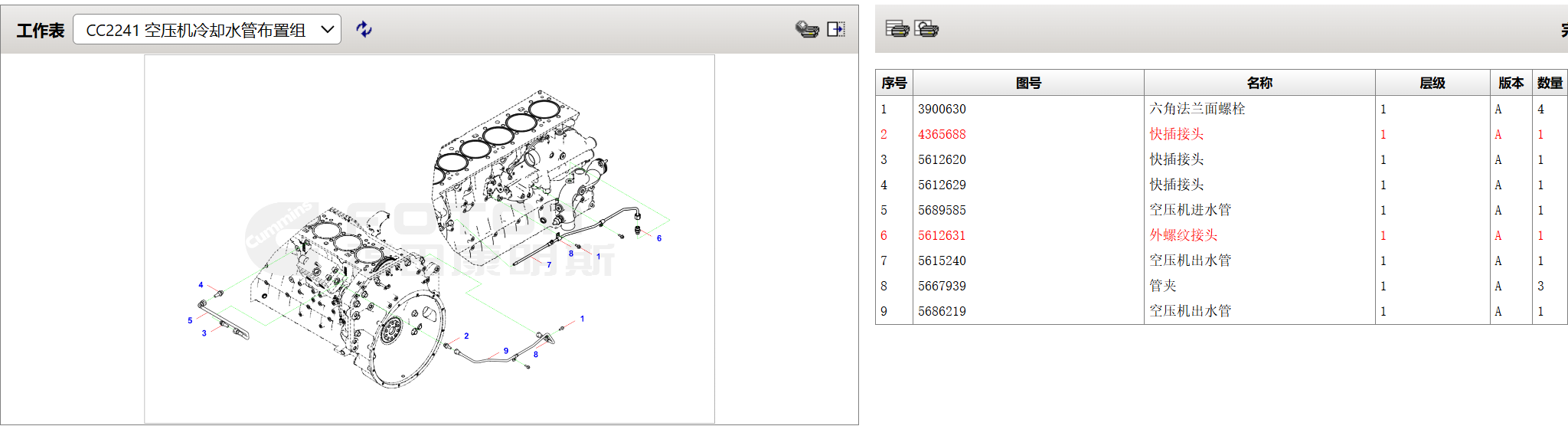Click quantity 3 in the 5667939 row
Screen dimensions: 1568x426
pos(1541,286)
